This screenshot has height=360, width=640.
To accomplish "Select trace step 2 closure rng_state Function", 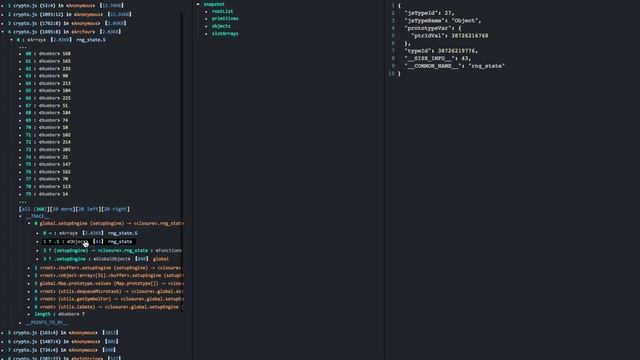I will [x=112, y=251].
